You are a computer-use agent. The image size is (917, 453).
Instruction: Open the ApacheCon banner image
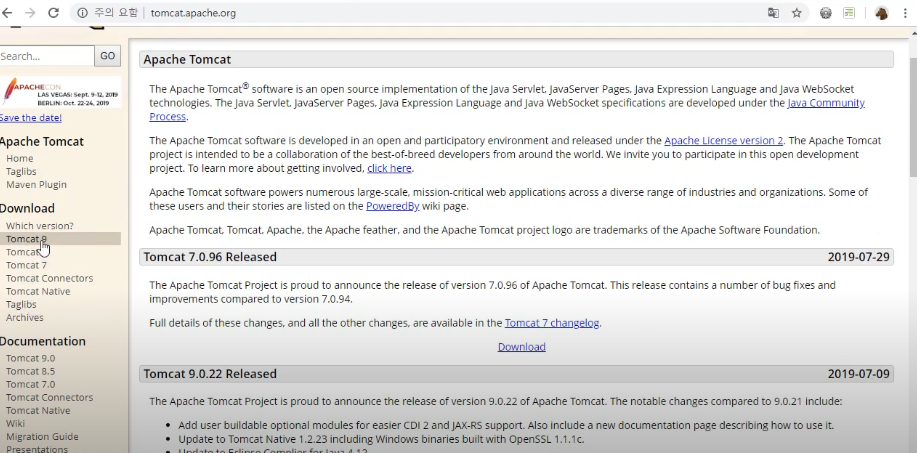(x=60, y=92)
